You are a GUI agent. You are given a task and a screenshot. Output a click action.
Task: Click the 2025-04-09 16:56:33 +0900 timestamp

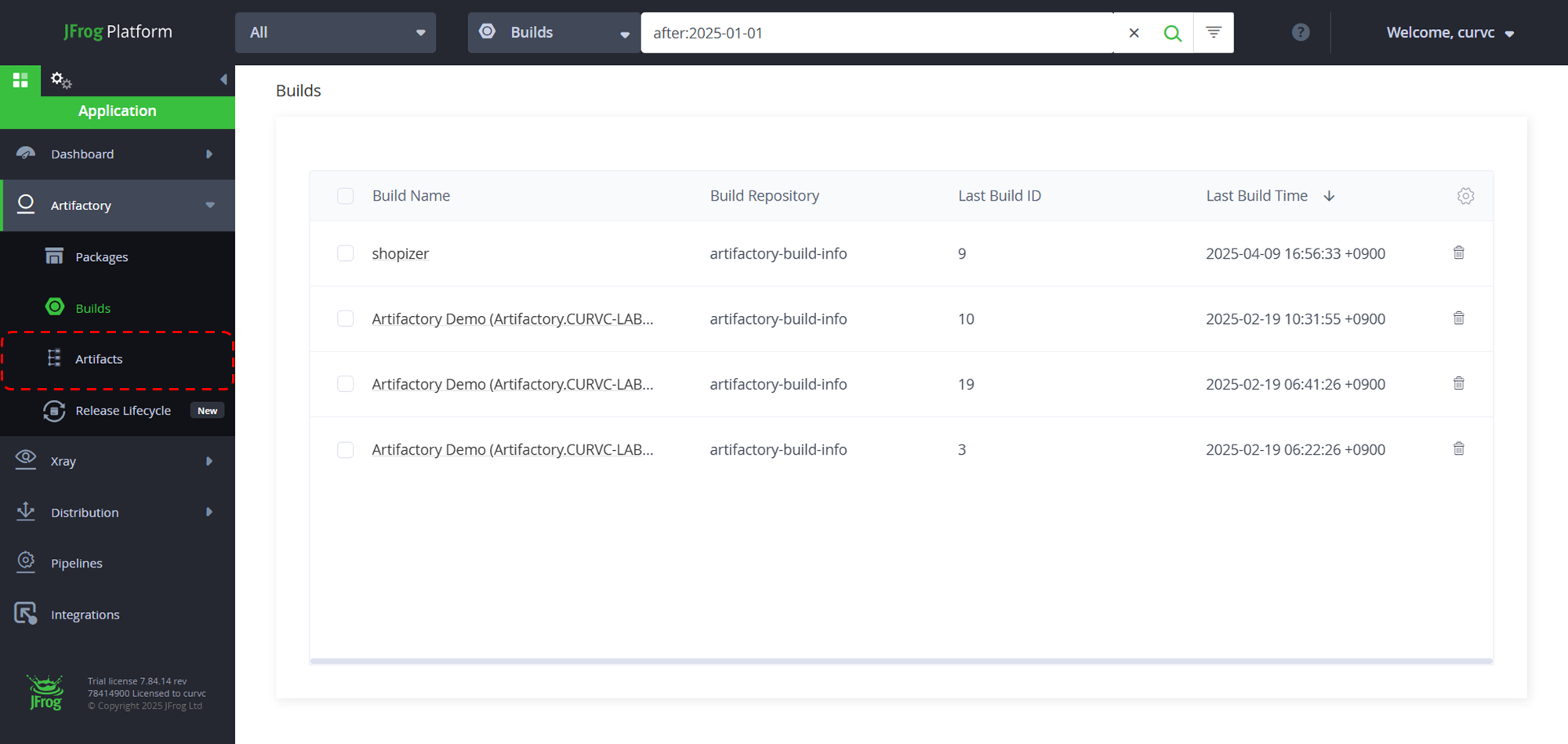click(1295, 253)
